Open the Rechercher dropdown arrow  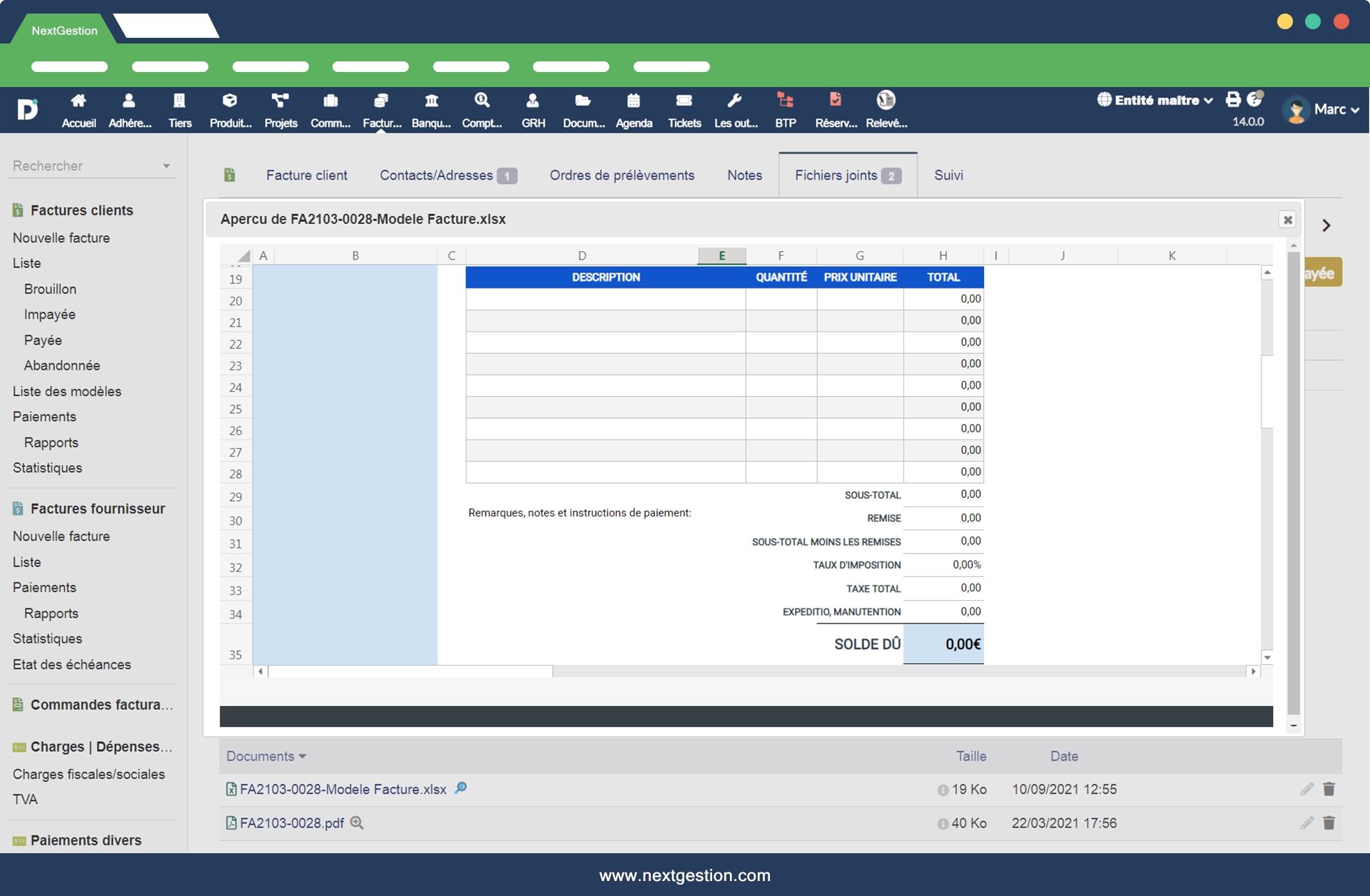click(166, 166)
